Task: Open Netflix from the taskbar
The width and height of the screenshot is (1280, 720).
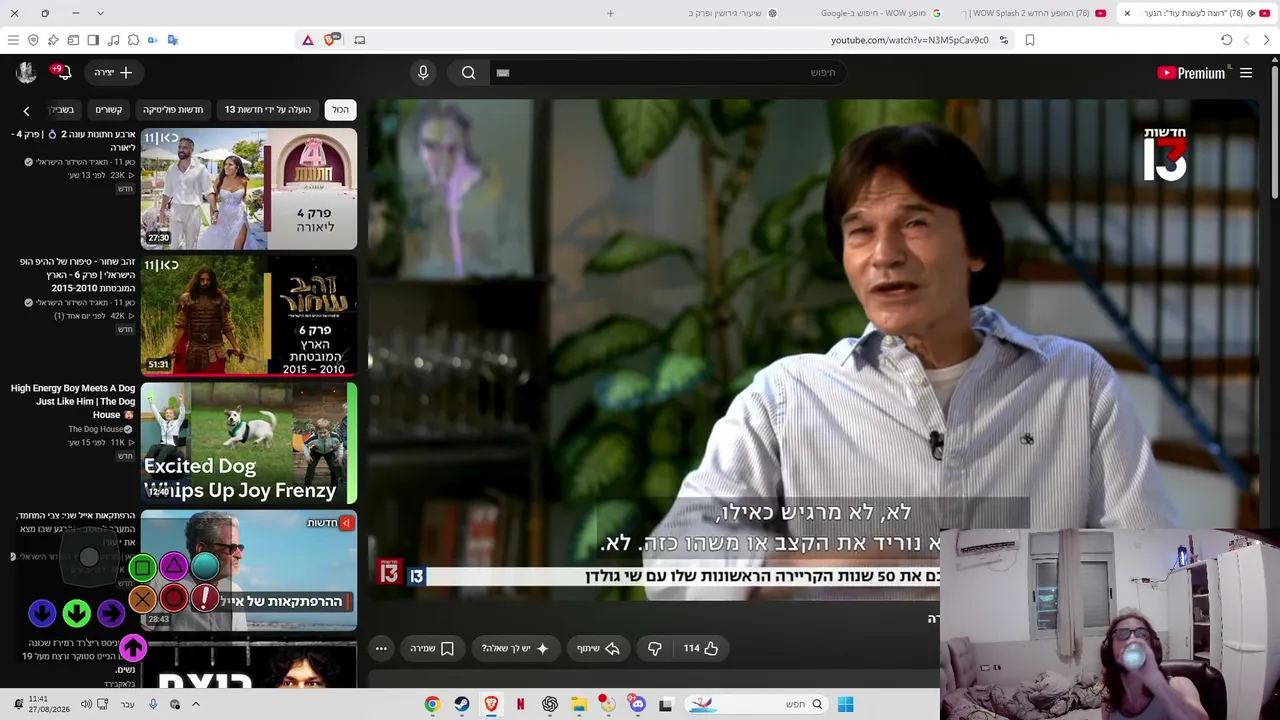Action: [x=520, y=704]
